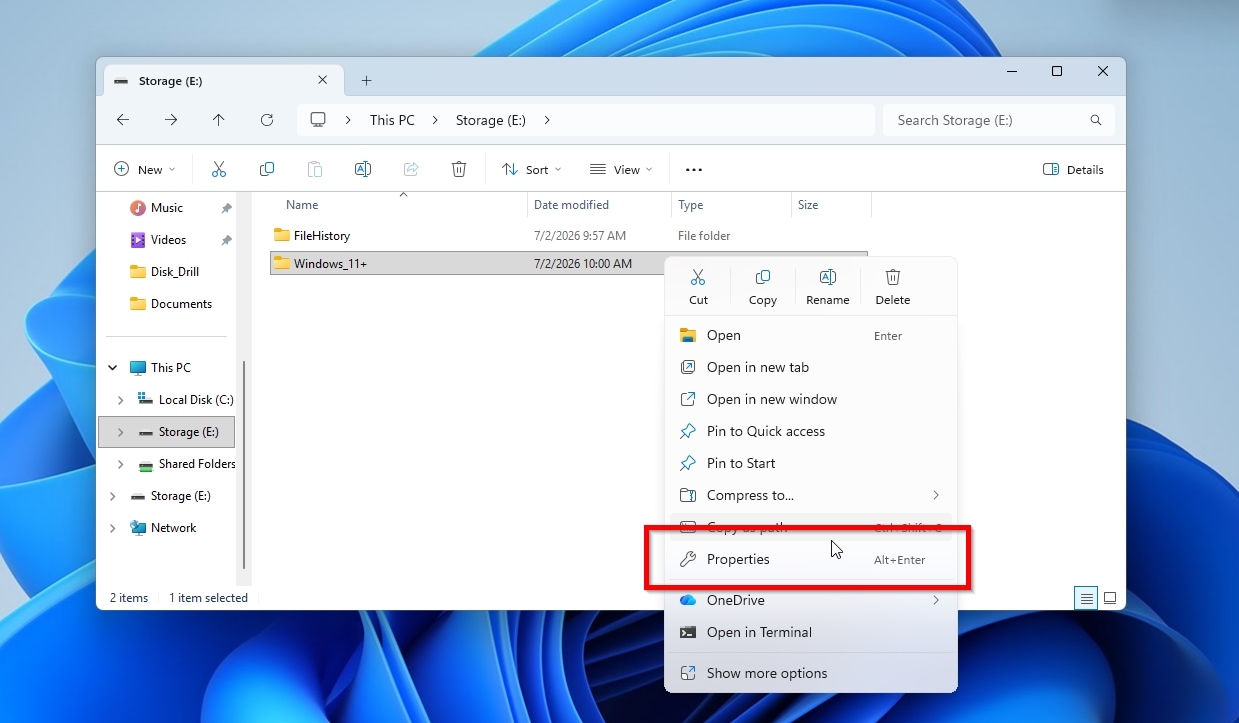Select Open in new tab
Viewport: 1239px width, 723px height.
click(x=811, y=367)
